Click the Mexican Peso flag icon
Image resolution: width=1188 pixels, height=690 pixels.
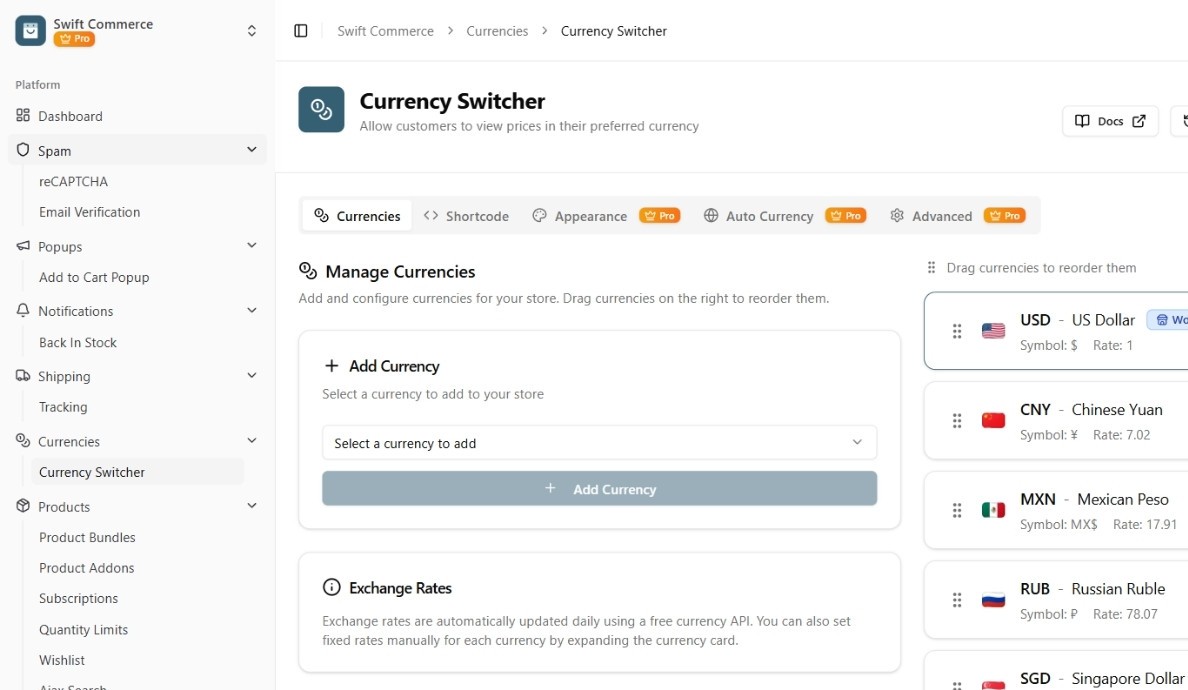(x=993, y=510)
